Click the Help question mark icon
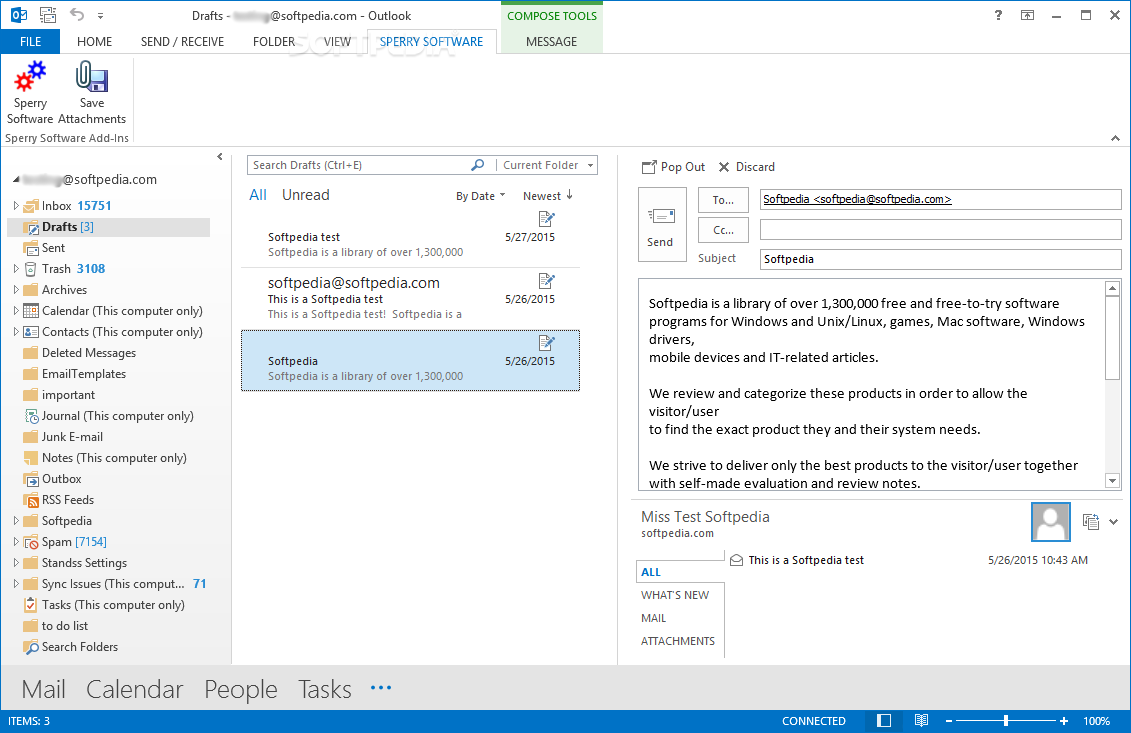Screen dimensions: 1131x733 998,14
